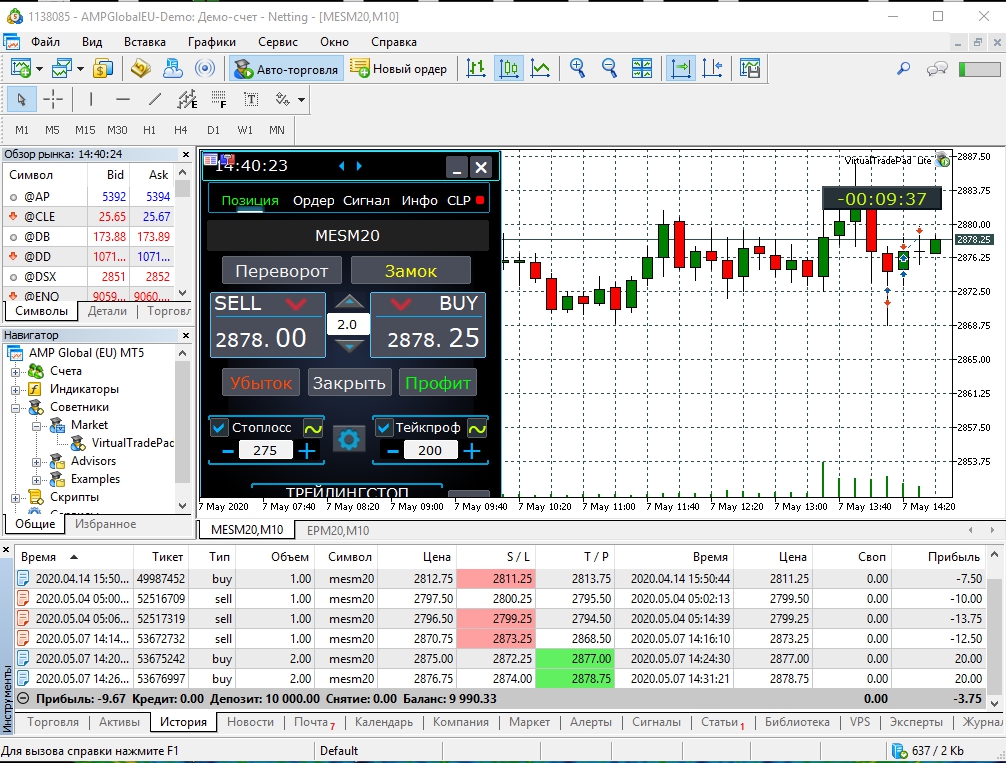Click the zoom in magnifier icon
Viewport: 1006px width, 763px height.
coord(577,68)
